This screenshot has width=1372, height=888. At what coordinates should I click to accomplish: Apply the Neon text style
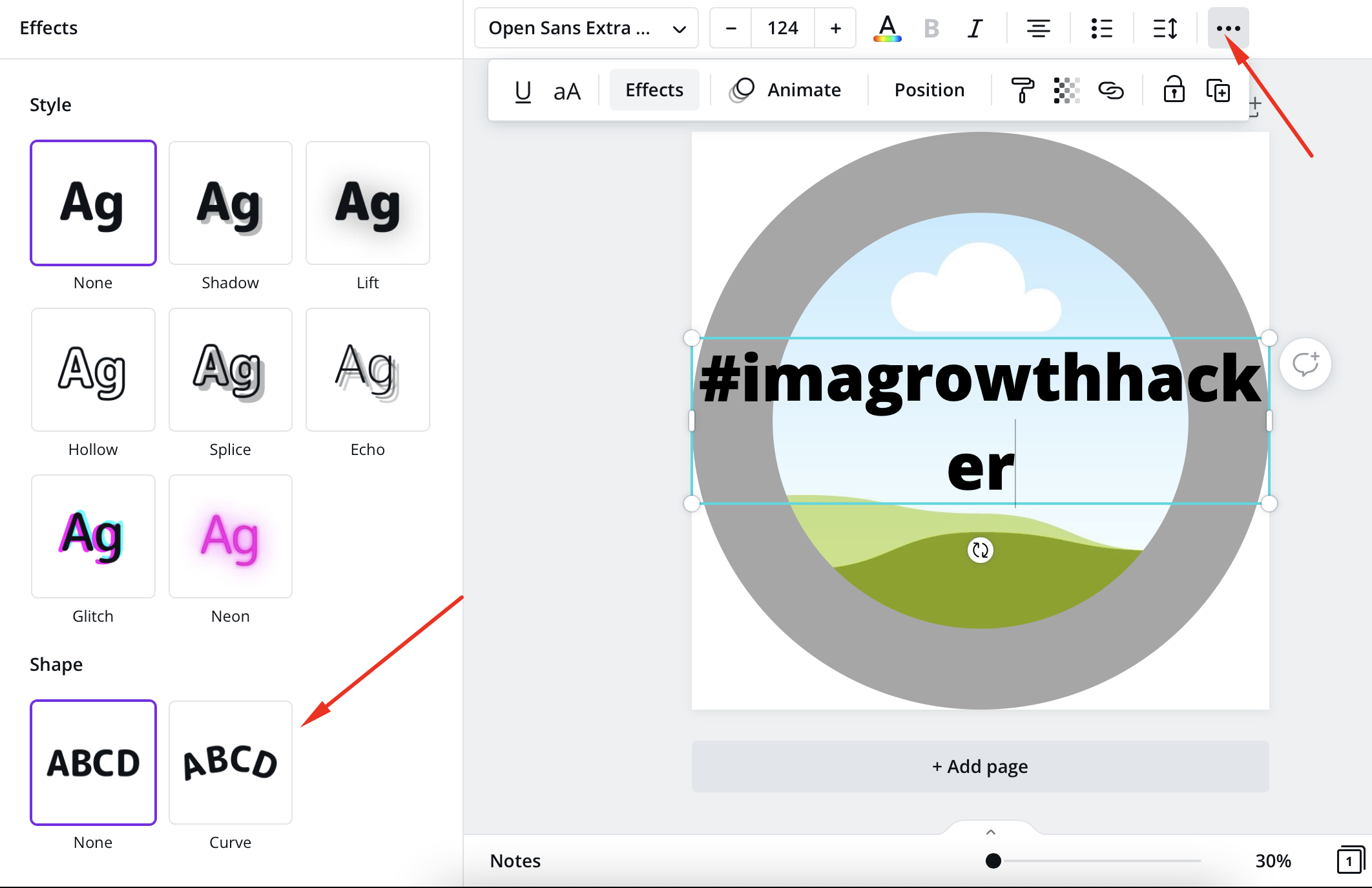(231, 536)
